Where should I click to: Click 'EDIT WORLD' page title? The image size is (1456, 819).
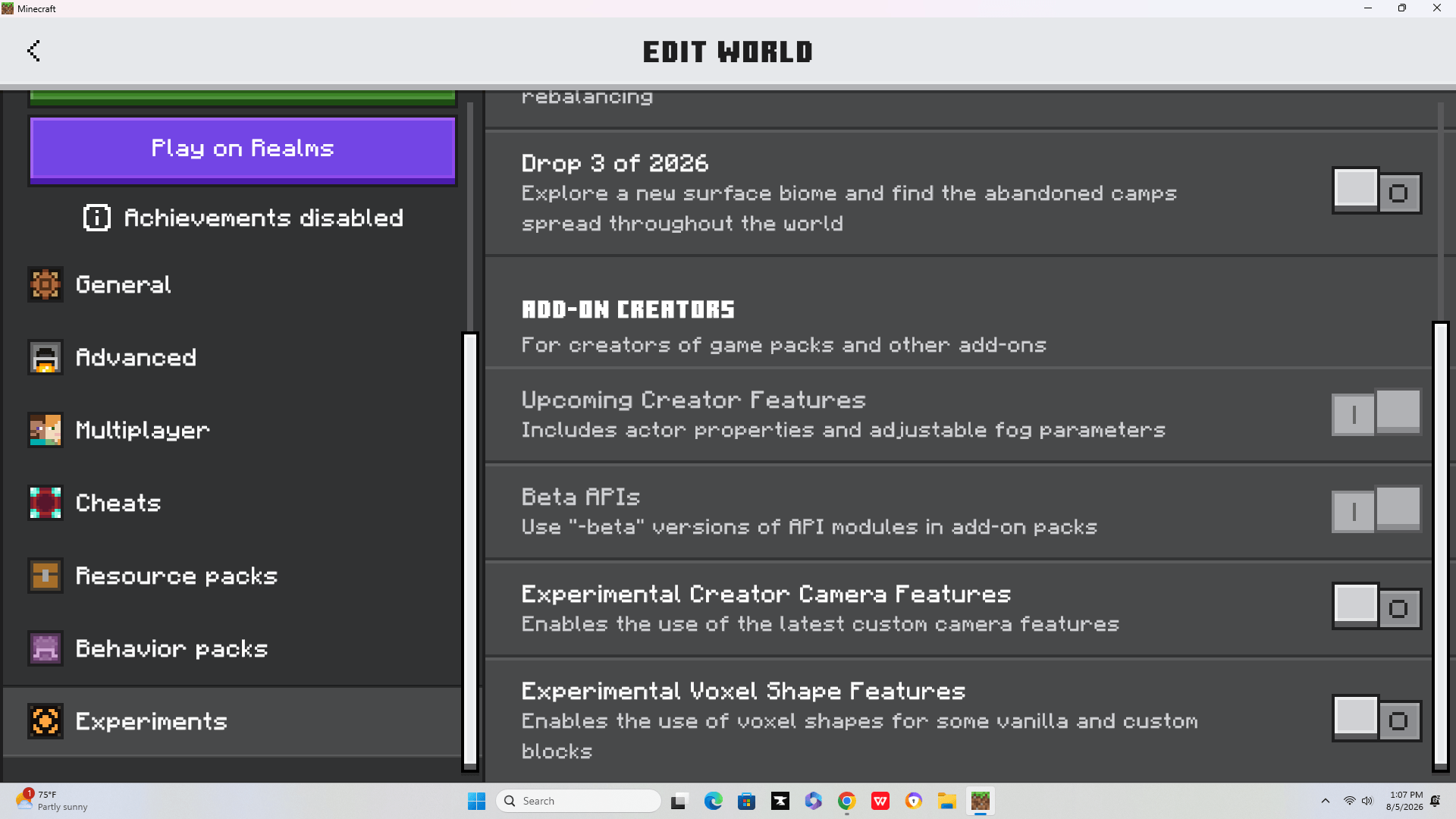pyautogui.click(x=727, y=52)
